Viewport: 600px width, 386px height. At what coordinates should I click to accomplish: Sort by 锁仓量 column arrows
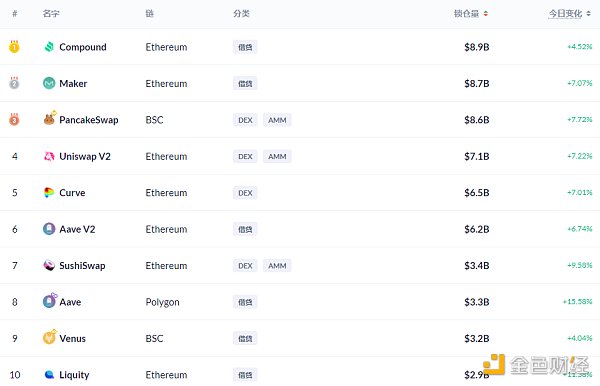486,14
